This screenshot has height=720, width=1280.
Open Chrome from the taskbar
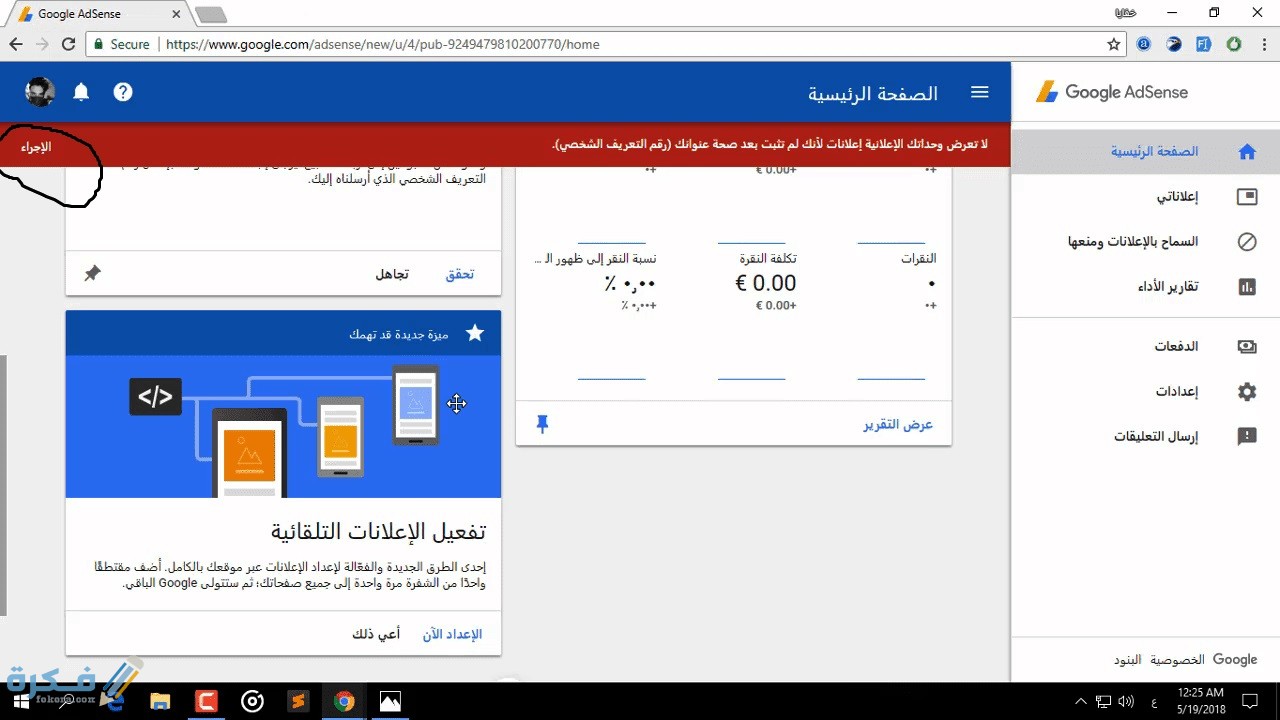pos(344,701)
